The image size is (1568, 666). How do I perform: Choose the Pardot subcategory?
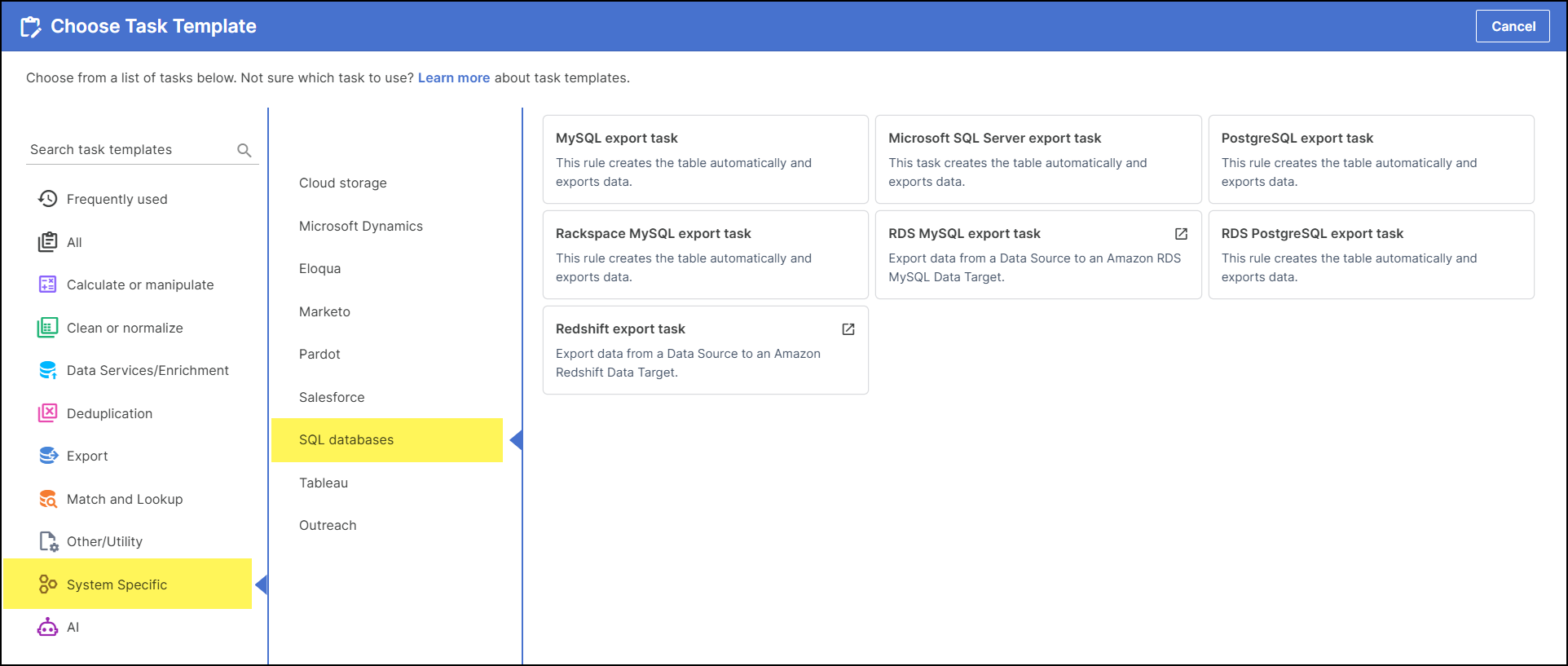point(319,354)
